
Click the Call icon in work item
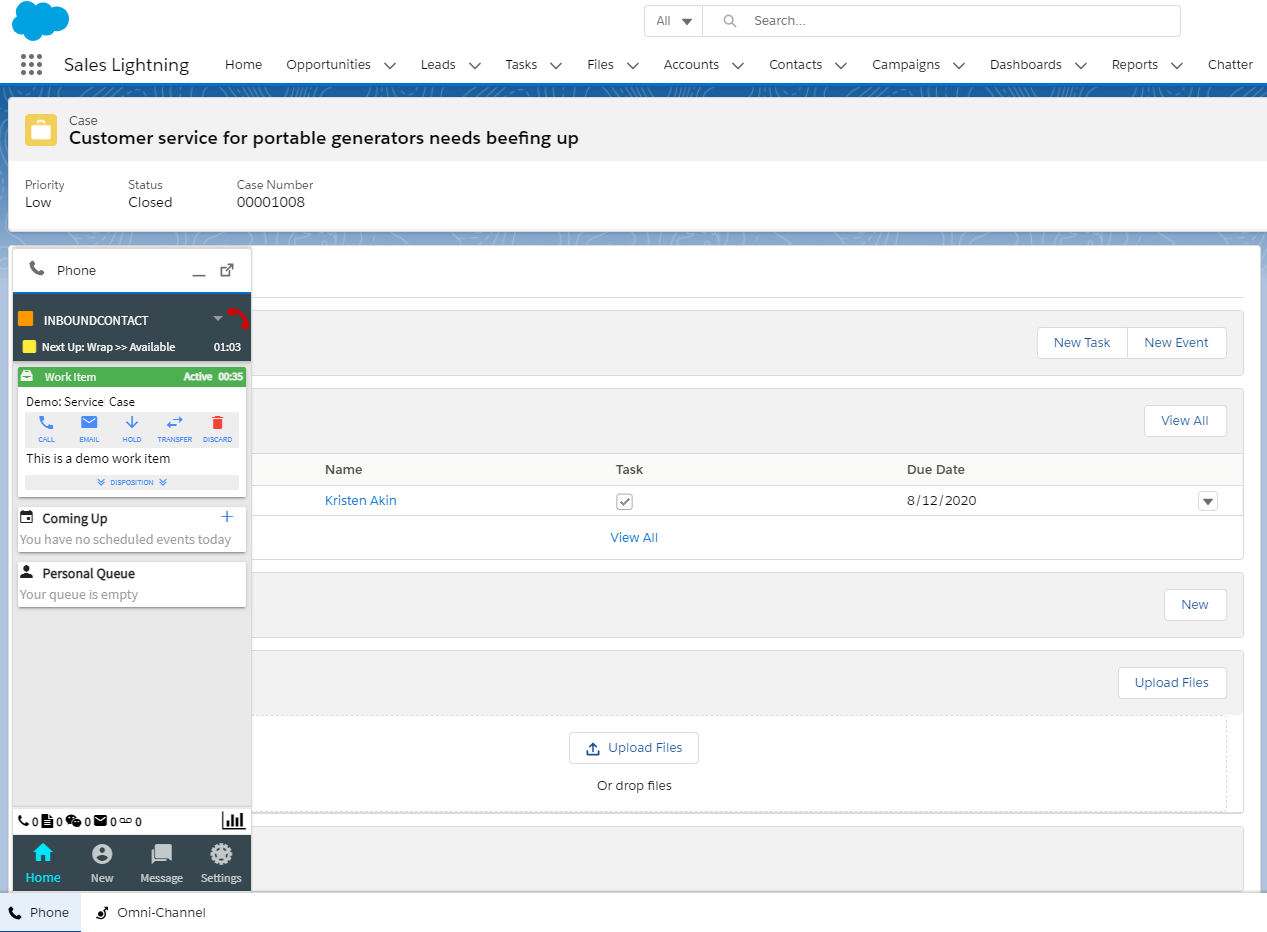click(46, 423)
